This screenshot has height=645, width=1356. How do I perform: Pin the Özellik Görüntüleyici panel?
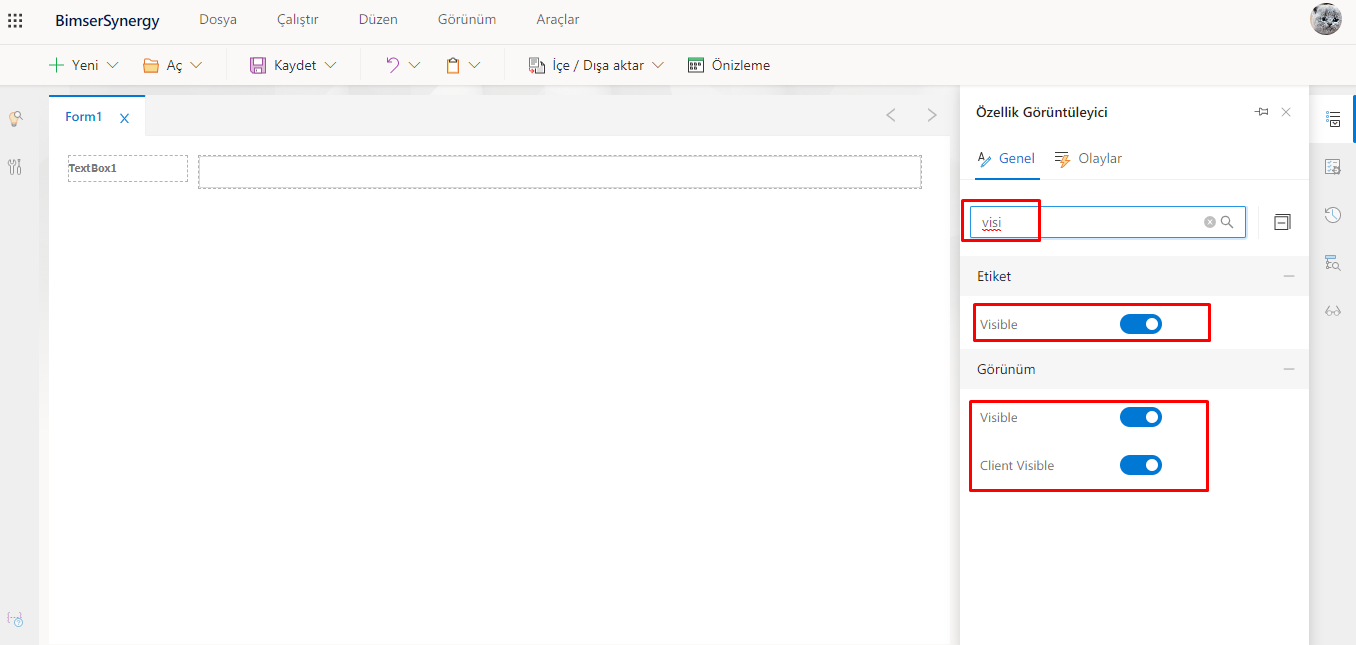pos(1261,112)
